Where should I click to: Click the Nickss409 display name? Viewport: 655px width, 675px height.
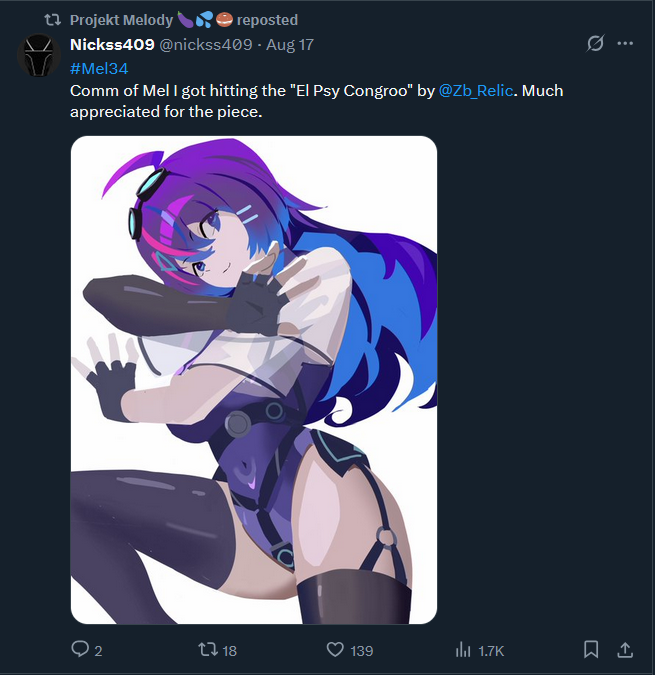(112, 44)
